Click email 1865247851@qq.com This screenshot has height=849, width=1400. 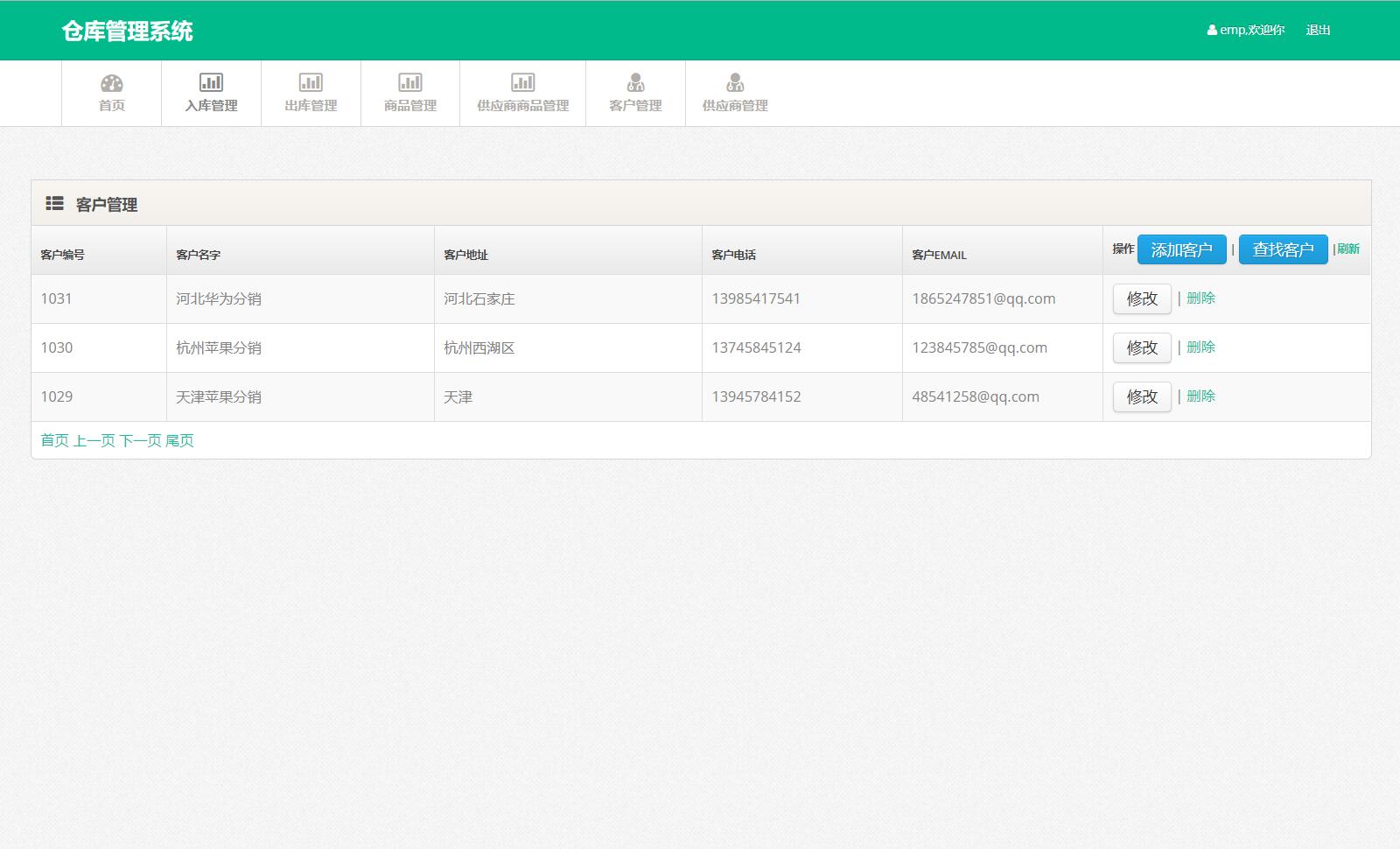pos(983,298)
